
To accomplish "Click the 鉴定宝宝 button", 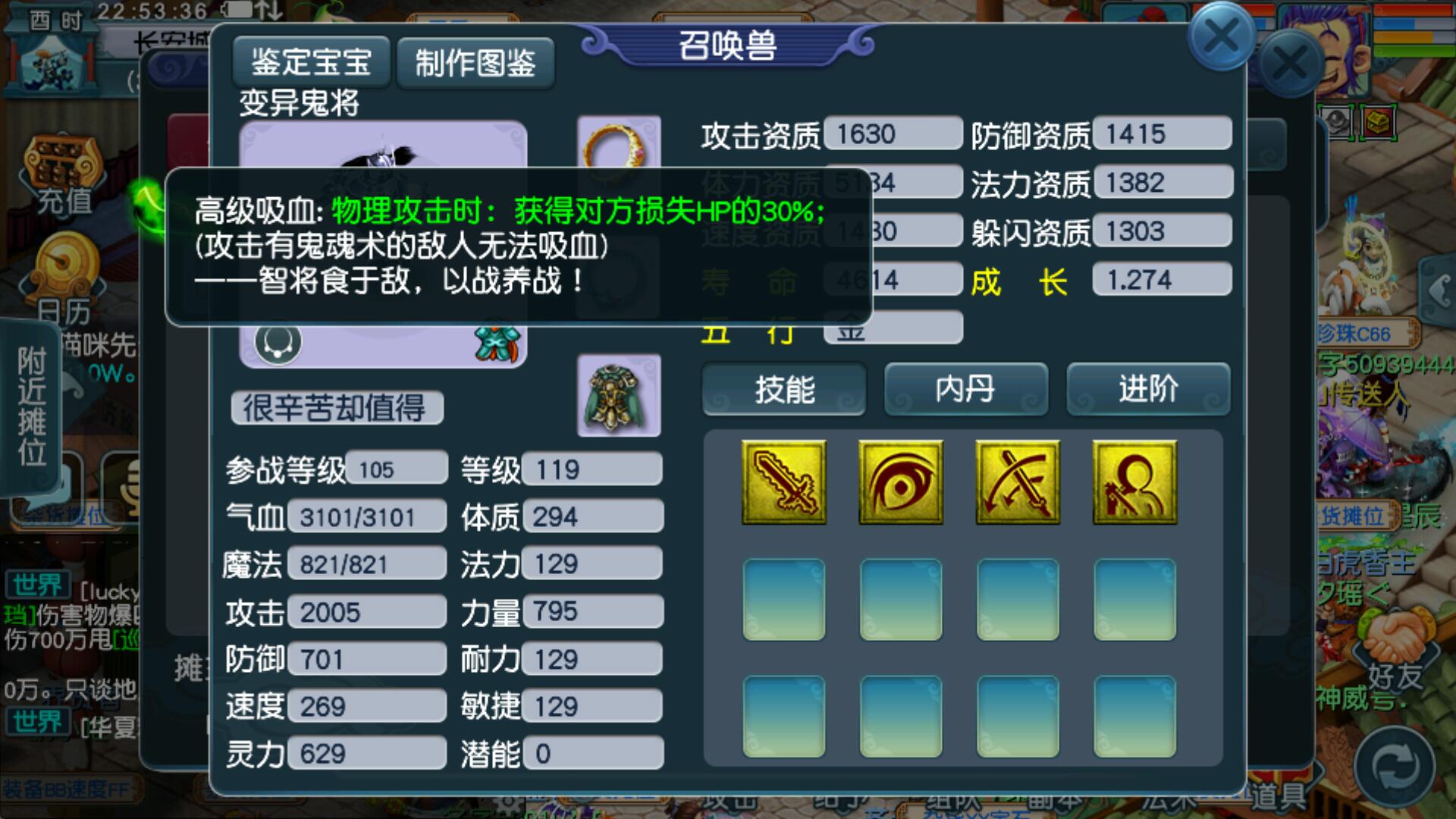I will (312, 62).
